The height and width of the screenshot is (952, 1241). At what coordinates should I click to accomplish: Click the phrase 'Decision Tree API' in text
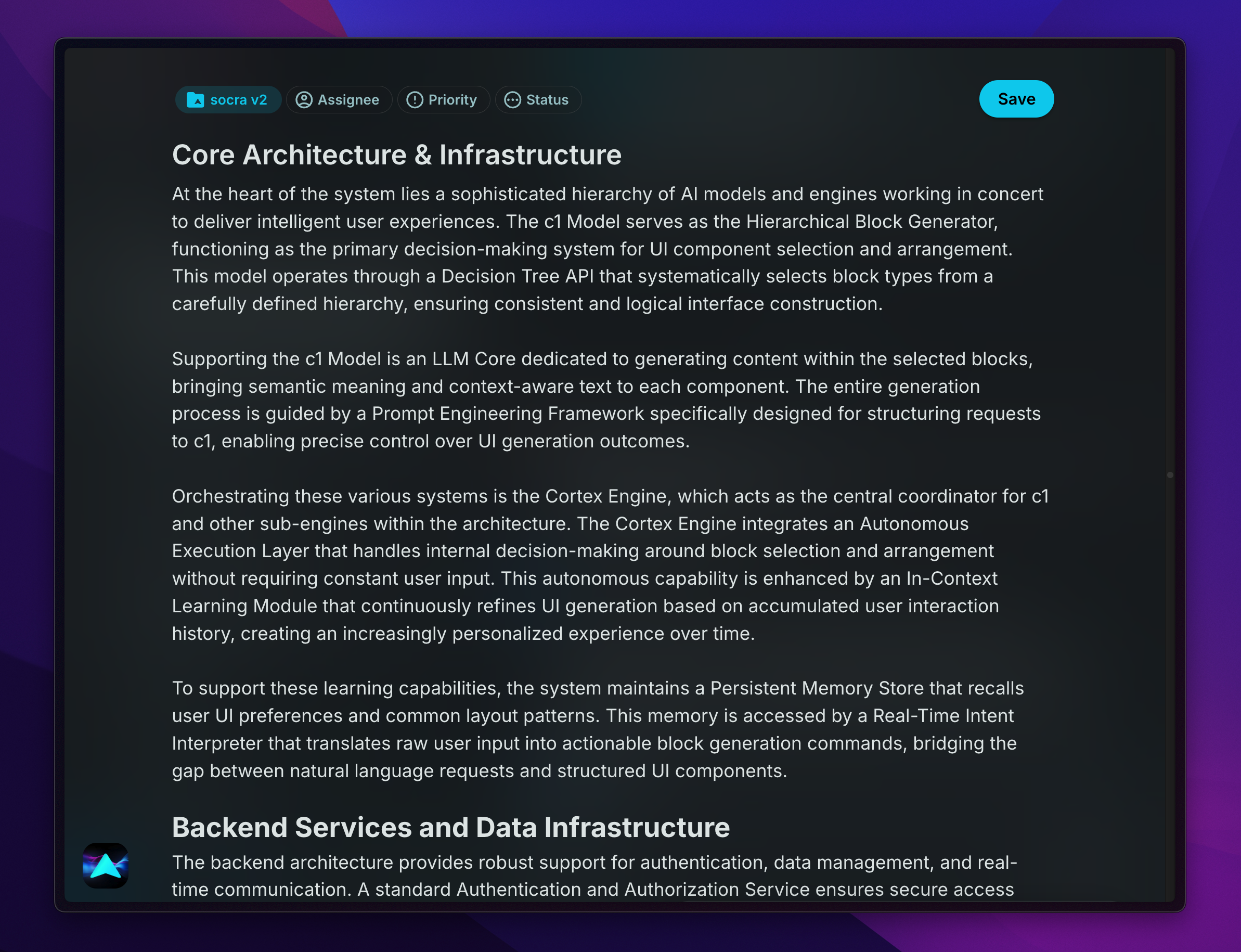[517, 277]
